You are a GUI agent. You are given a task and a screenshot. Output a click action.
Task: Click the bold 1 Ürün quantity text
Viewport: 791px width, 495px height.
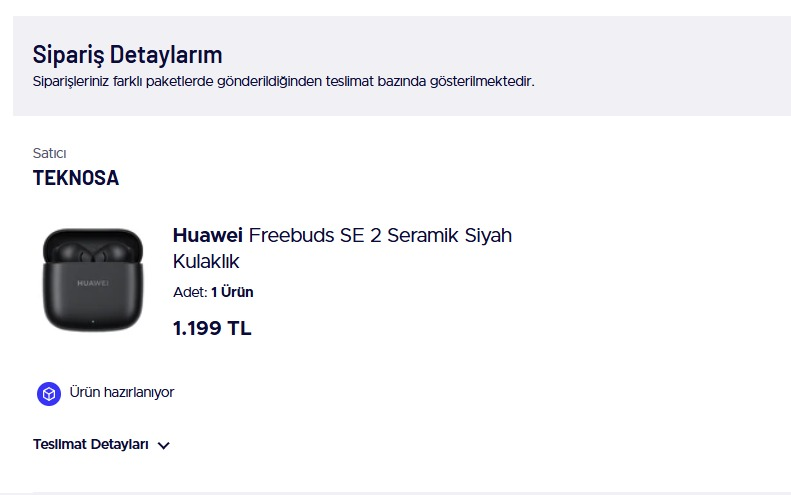[232, 292]
